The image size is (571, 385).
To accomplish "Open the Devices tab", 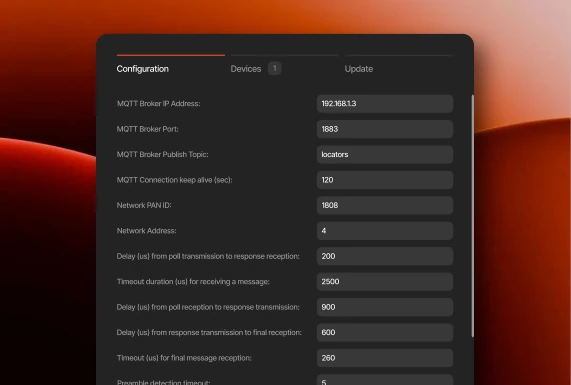I will coord(246,69).
